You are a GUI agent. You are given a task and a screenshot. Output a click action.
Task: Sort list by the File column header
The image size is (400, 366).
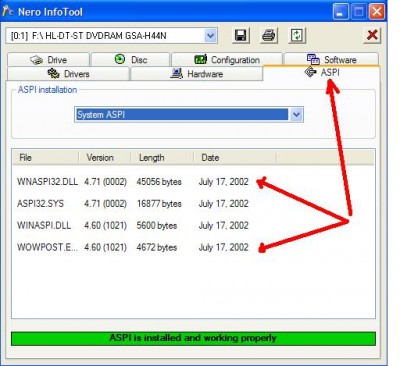tap(46, 158)
